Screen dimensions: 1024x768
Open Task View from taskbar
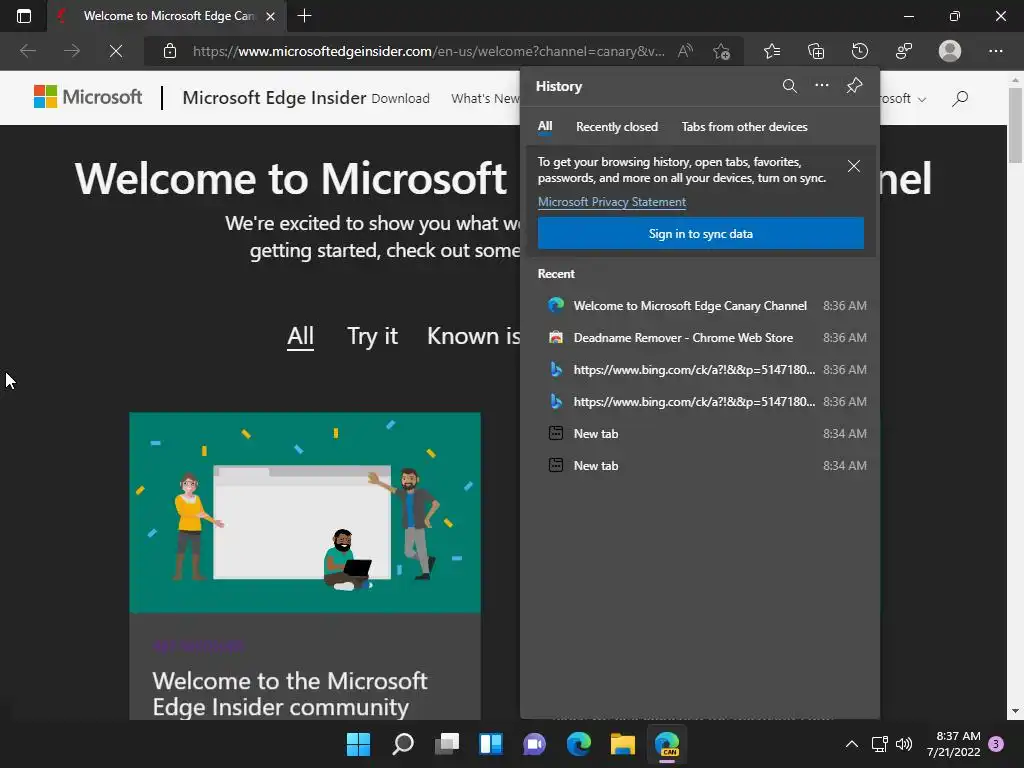447,744
